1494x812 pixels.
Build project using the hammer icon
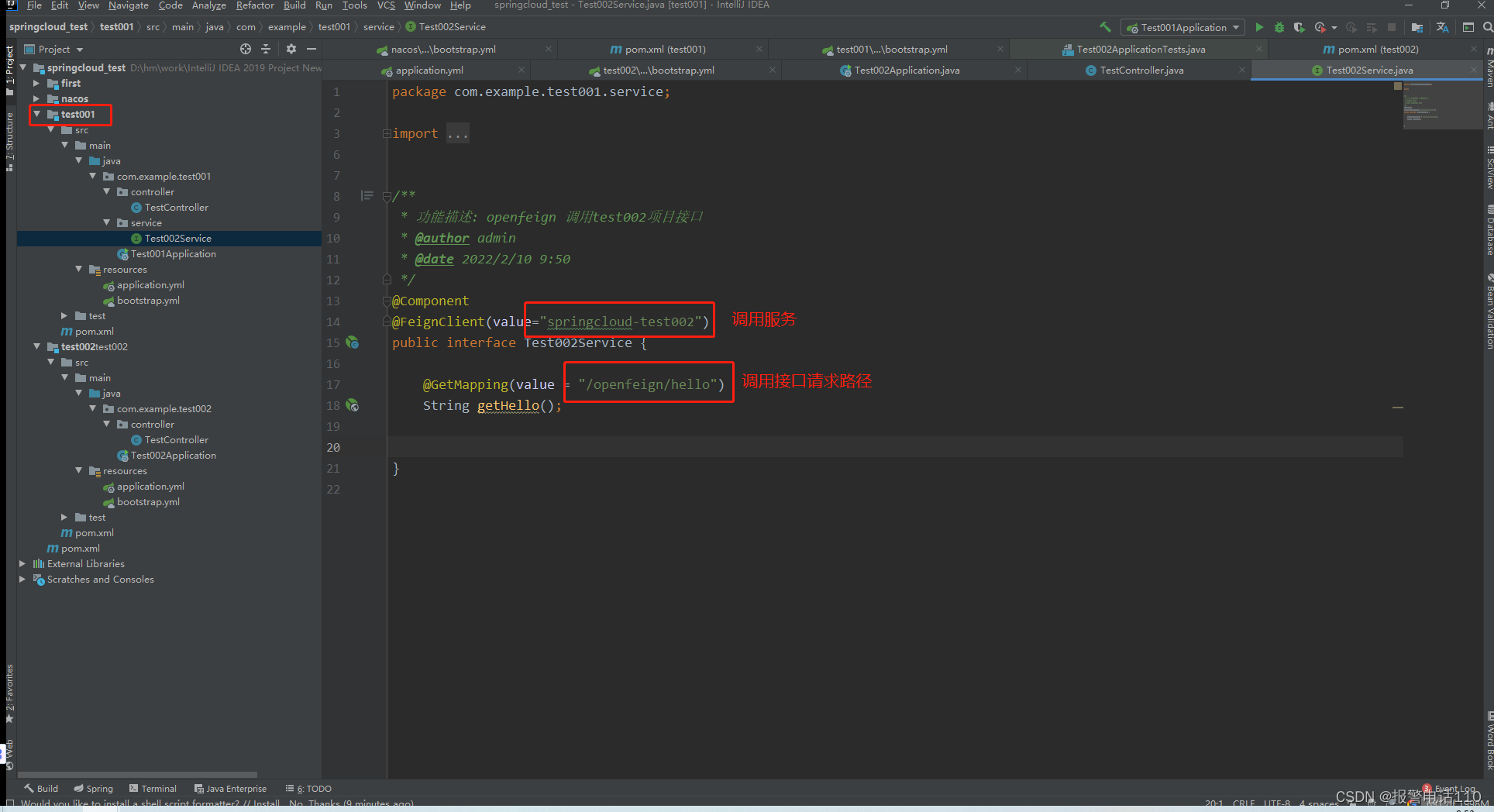[x=1106, y=26]
